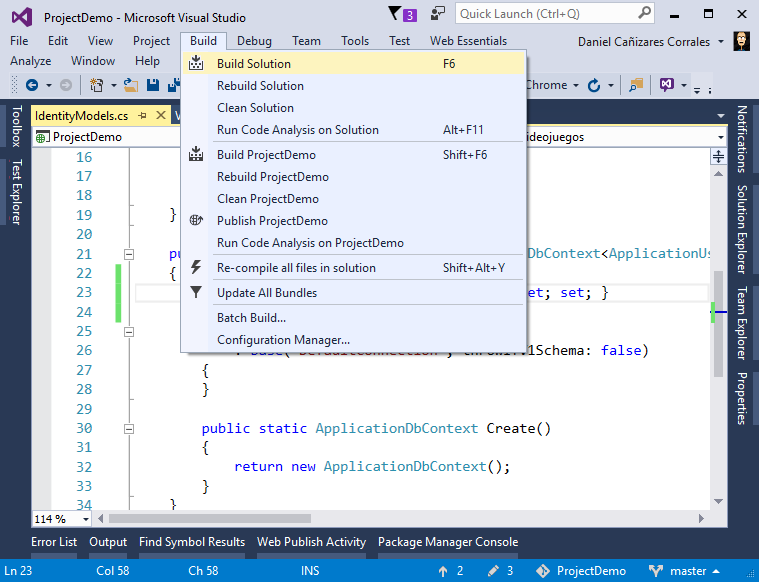Click the master branch icon in the status bar

tap(656, 571)
